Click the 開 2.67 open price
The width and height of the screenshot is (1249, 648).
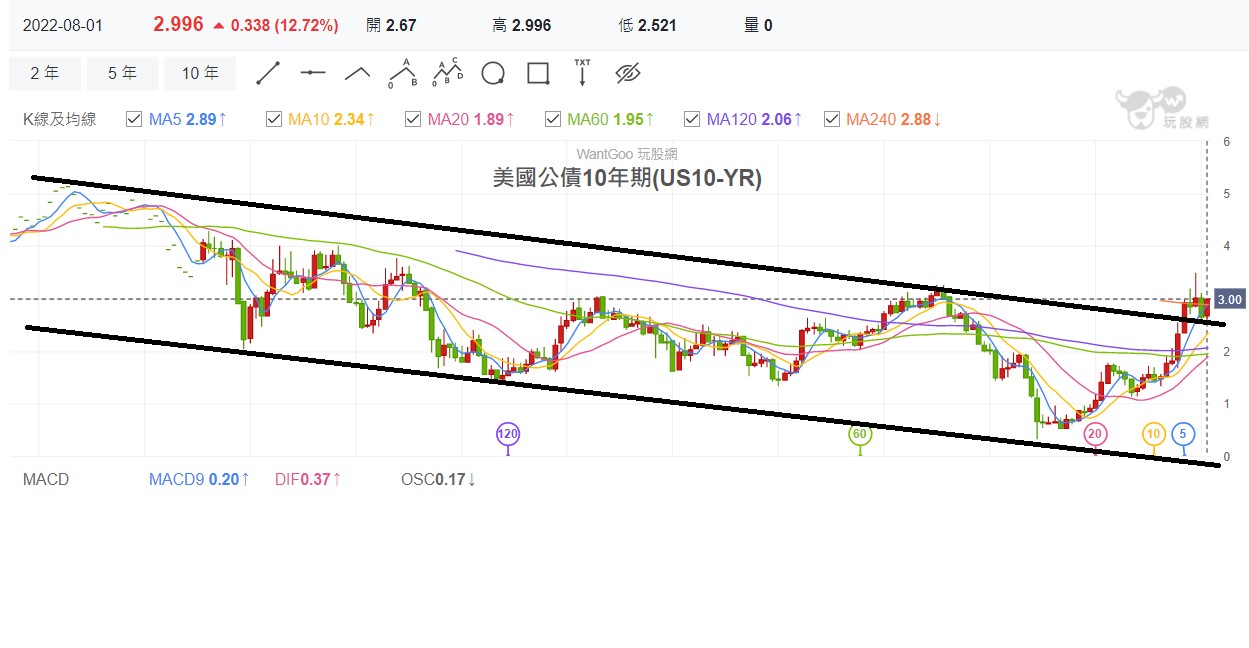pos(391,25)
